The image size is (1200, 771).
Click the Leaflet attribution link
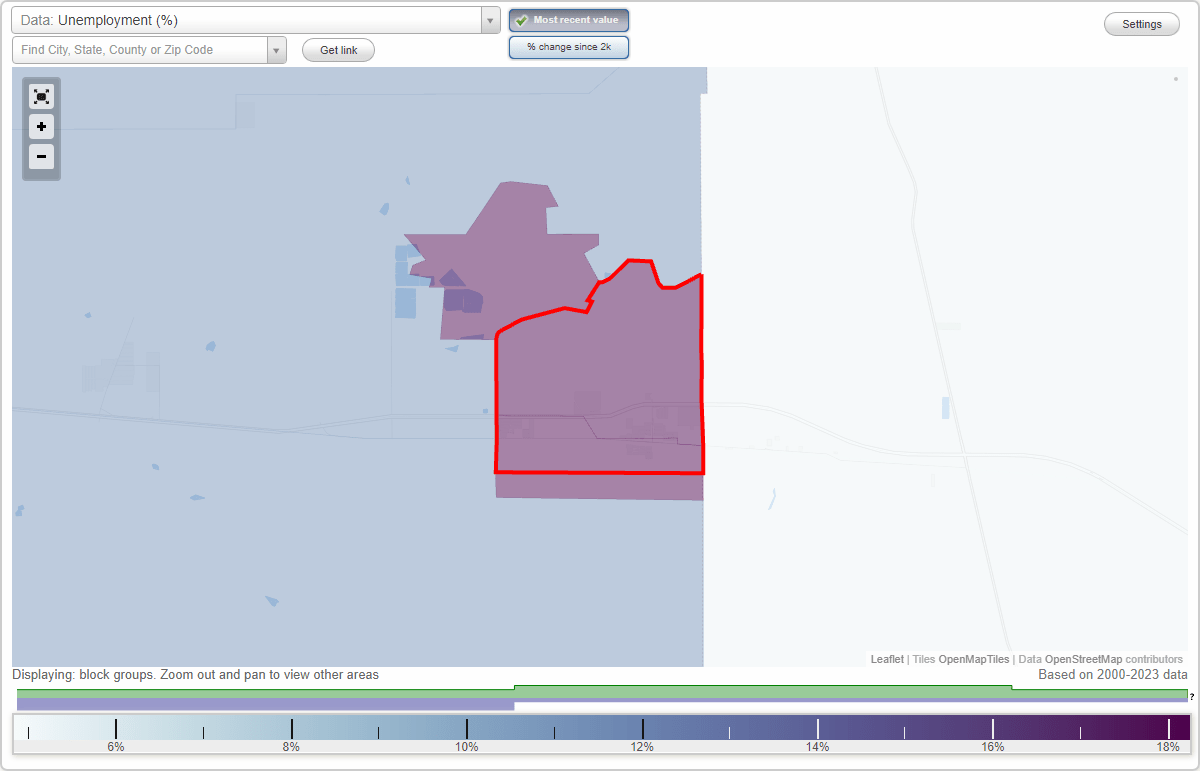pos(886,659)
